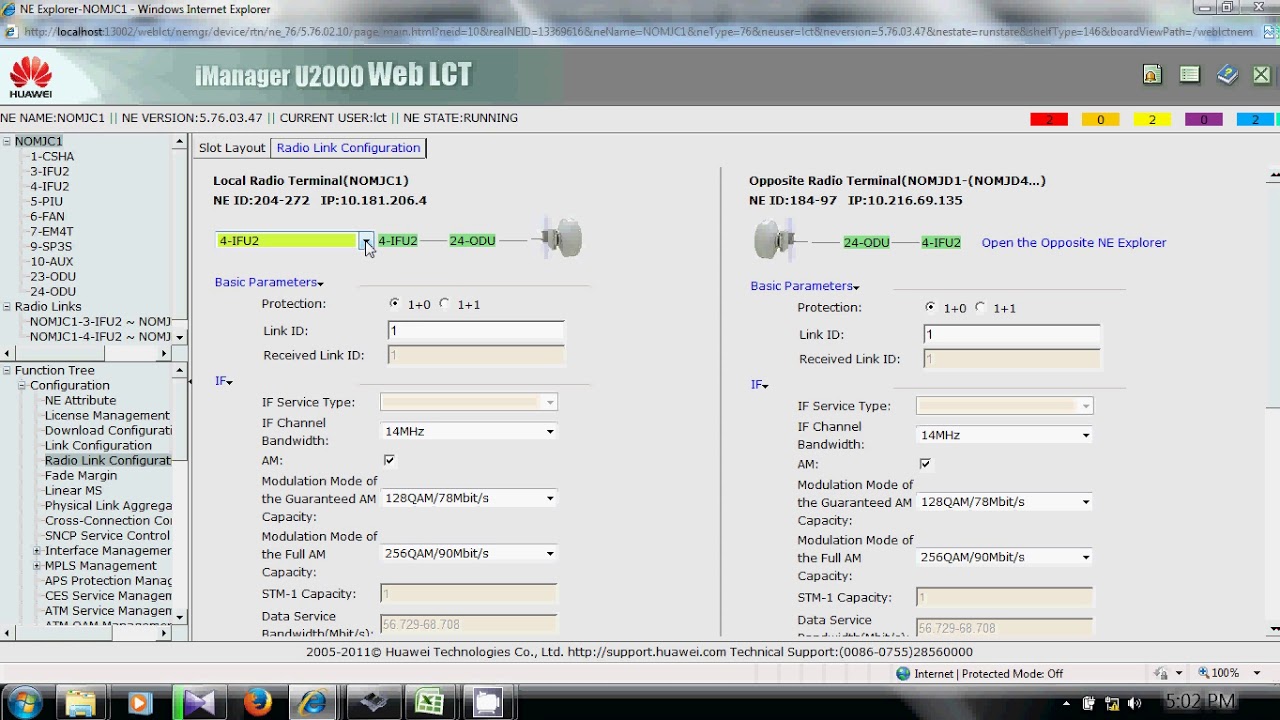Open the help book icon
This screenshot has height=720, width=1280.
[x=1227, y=75]
